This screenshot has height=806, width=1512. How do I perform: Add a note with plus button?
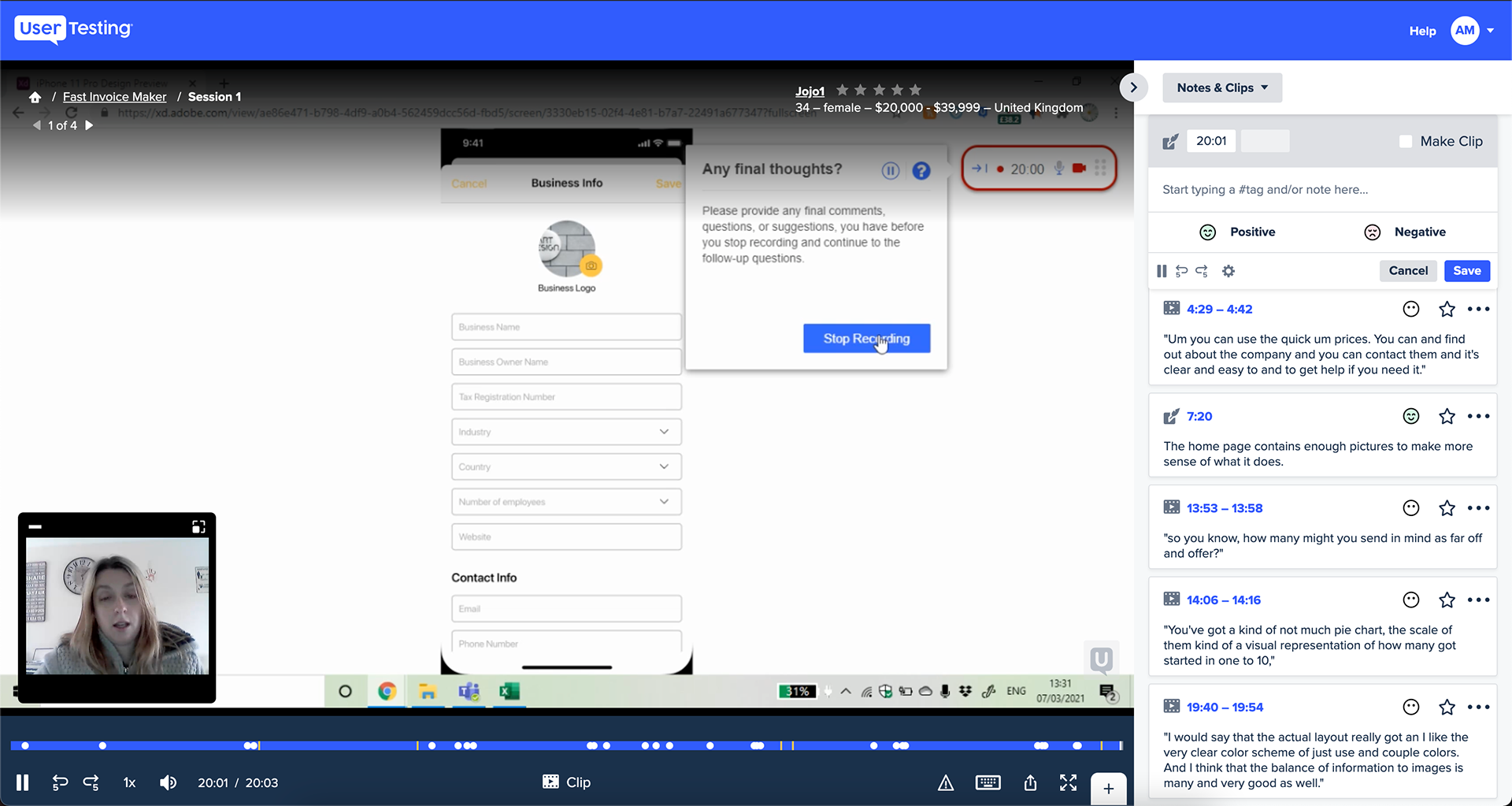coord(1108,789)
